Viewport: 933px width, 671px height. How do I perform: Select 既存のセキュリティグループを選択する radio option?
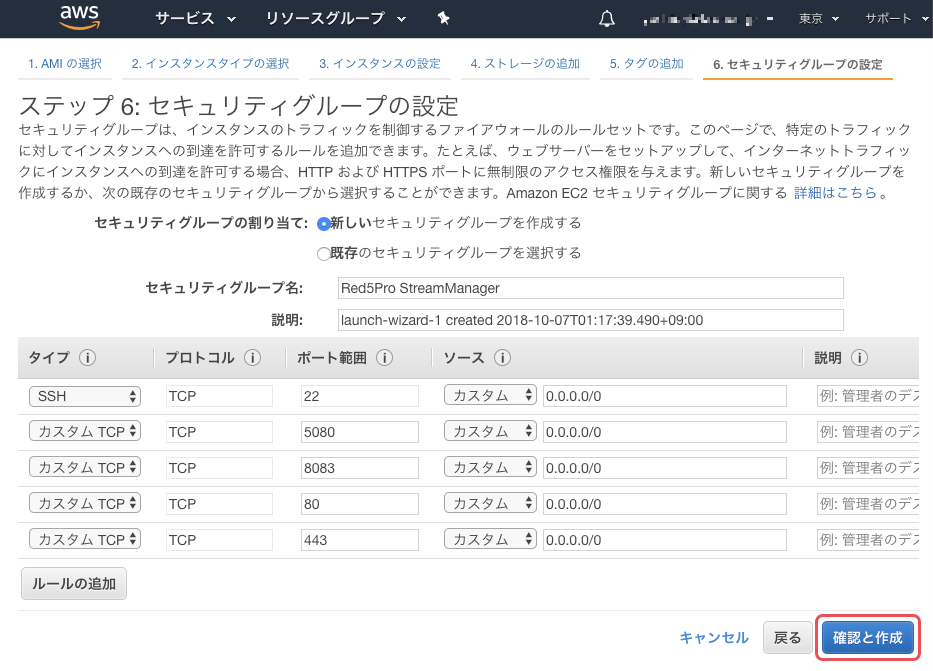pyautogui.click(x=323, y=253)
